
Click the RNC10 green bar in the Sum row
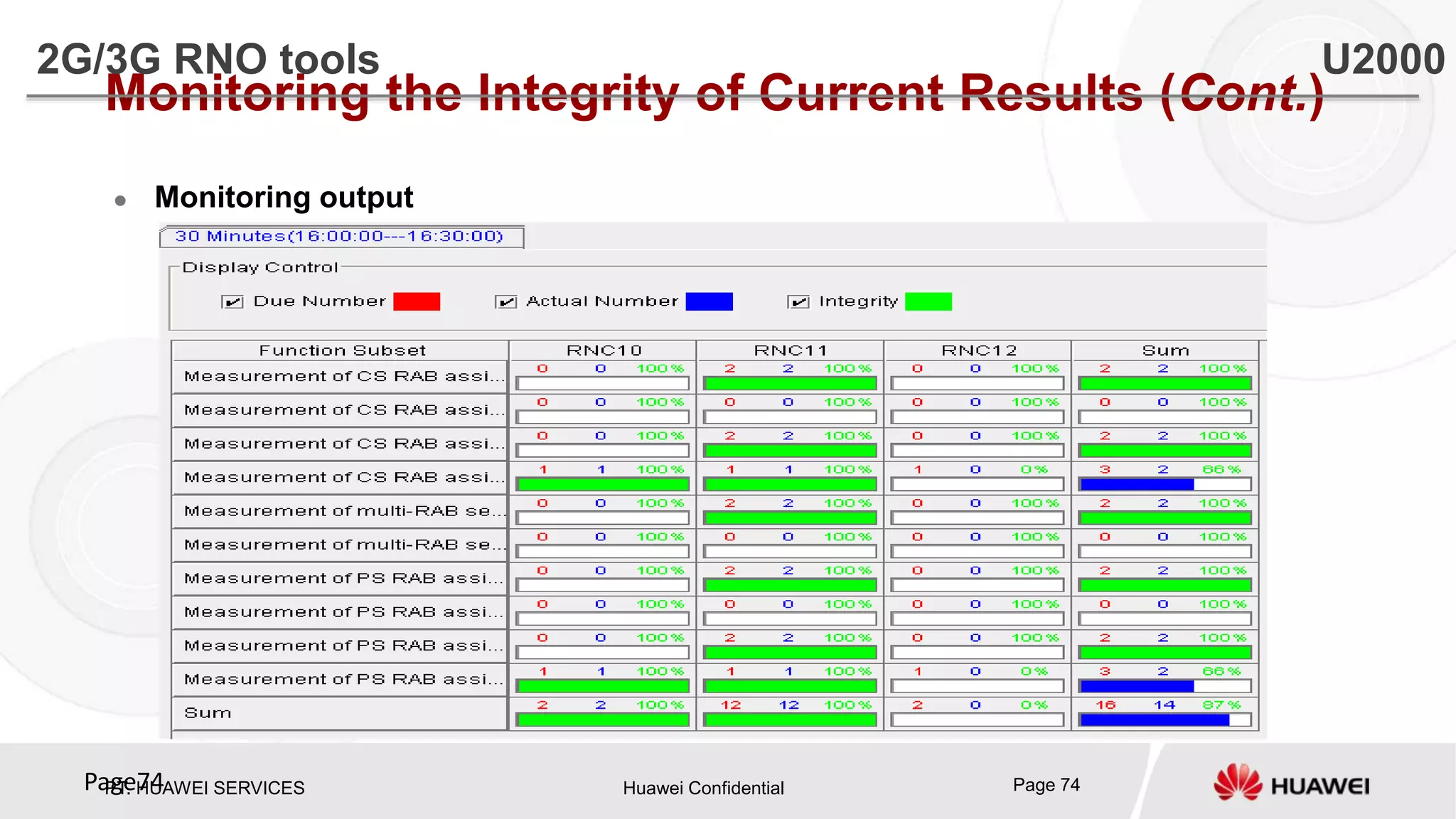tap(603, 720)
